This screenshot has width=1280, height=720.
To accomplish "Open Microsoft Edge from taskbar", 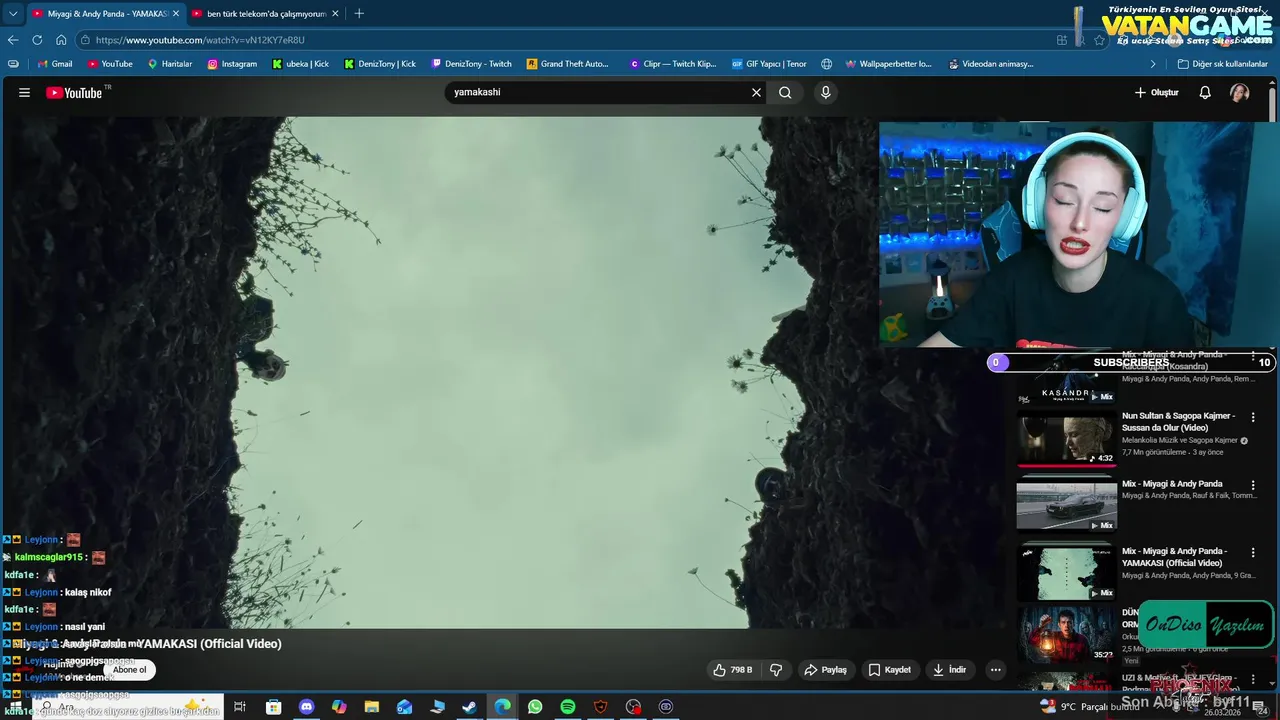I will tap(502, 707).
